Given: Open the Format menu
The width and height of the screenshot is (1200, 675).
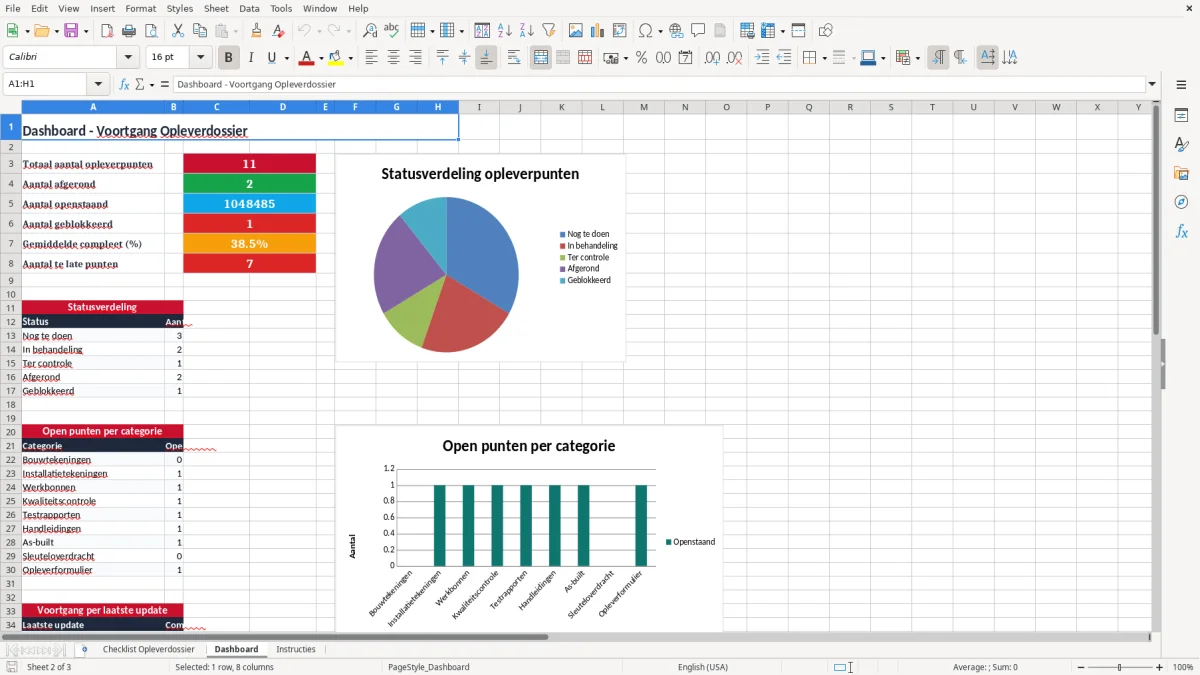Looking at the screenshot, I should tap(140, 8).
